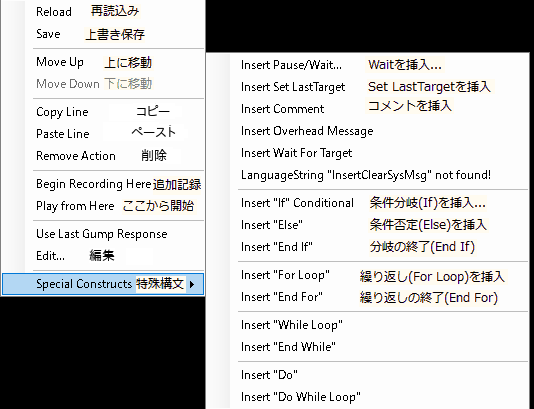Select the Save menu entry
This screenshot has width=534, height=409.
coord(103,34)
